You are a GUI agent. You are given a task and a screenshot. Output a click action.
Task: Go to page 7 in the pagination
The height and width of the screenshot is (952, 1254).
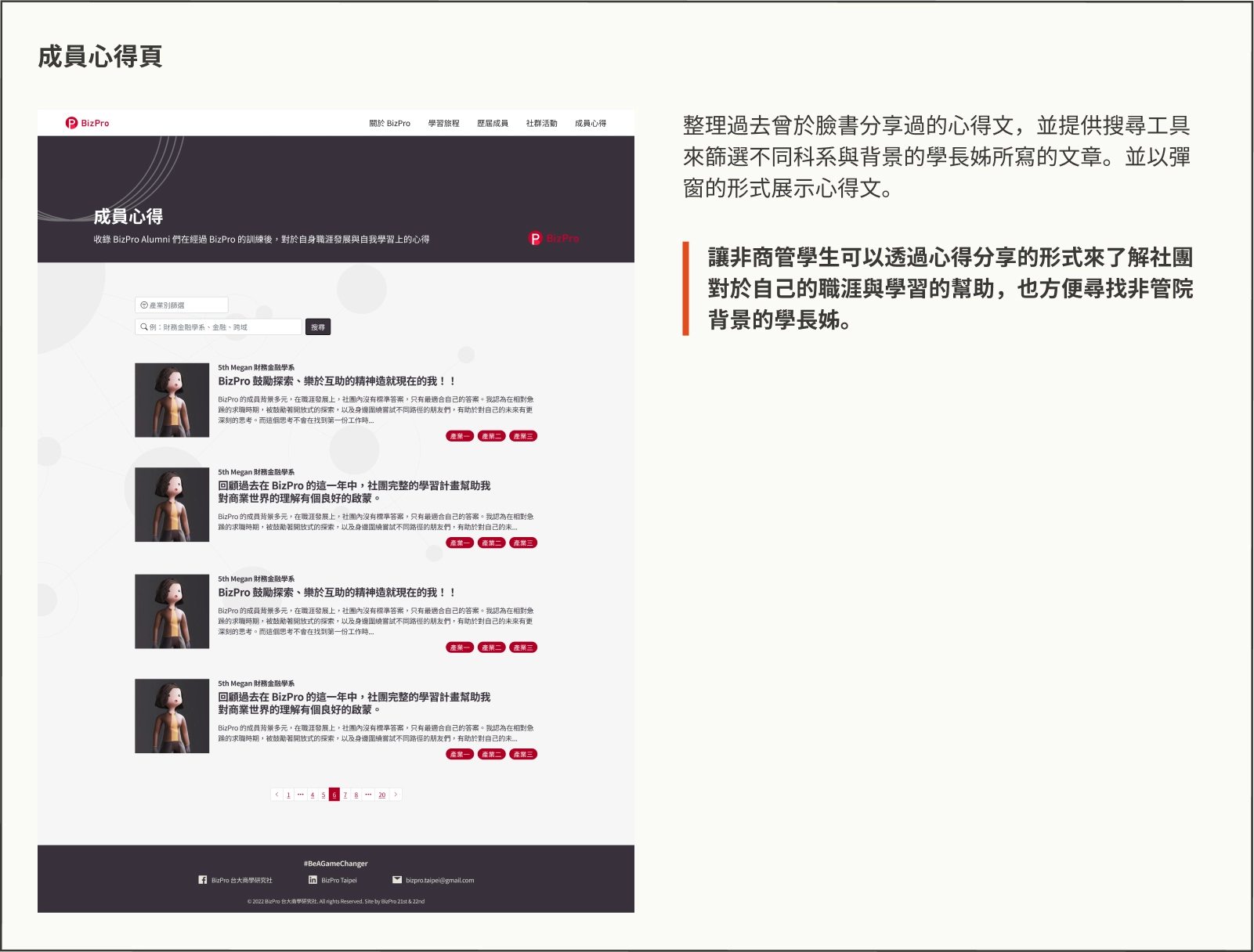point(345,795)
